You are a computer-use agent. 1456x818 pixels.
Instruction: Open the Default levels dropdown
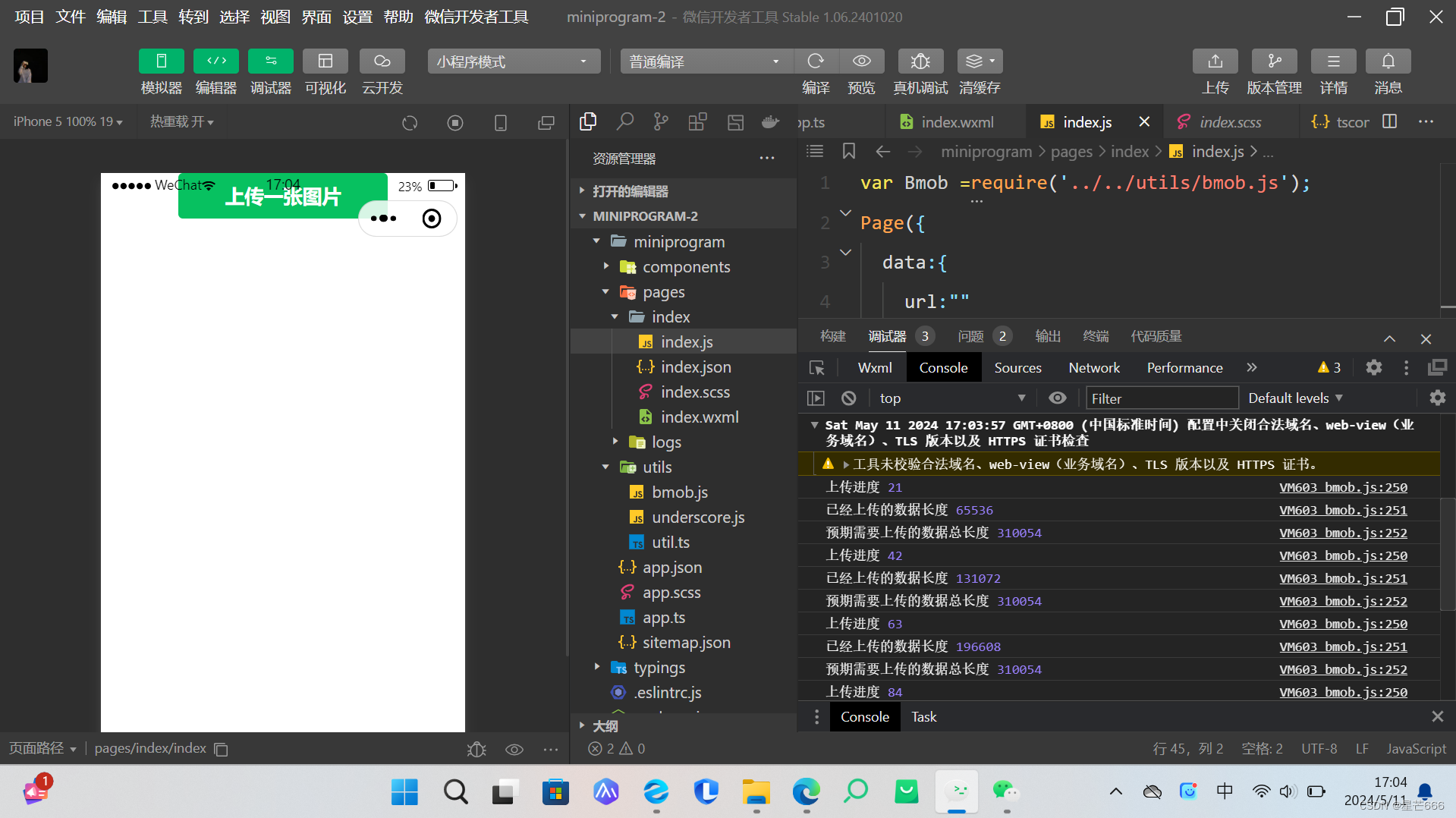pyautogui.click(x=1295, y=398)
